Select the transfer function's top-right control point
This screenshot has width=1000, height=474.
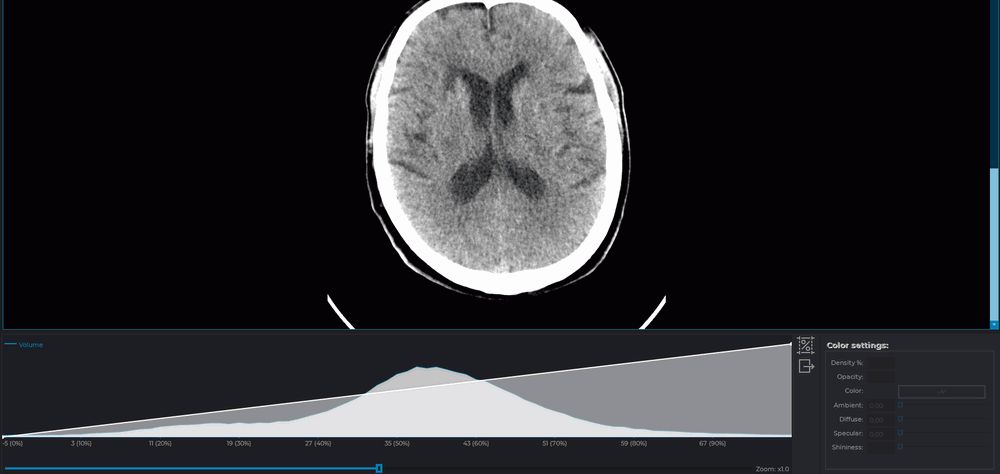click(x=791, y=344)
